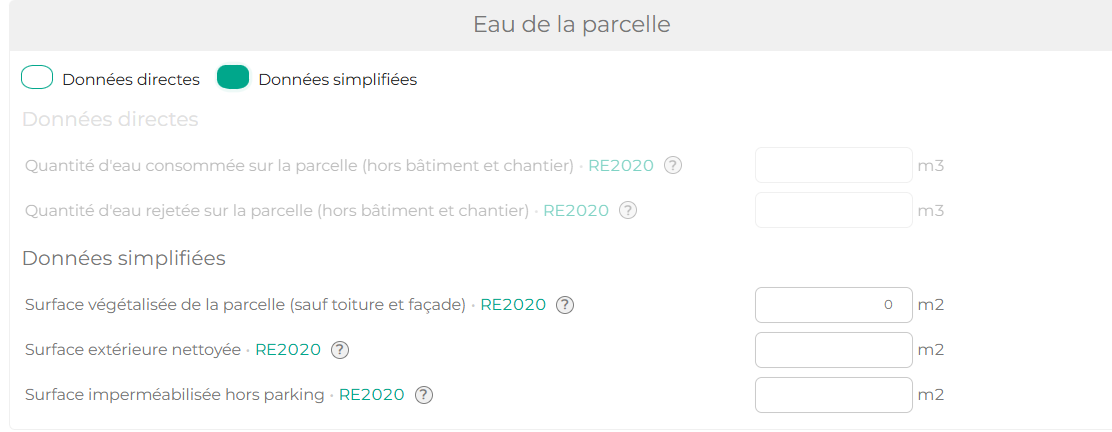Open help for water consumed on parcel

[x=673, y=166]
